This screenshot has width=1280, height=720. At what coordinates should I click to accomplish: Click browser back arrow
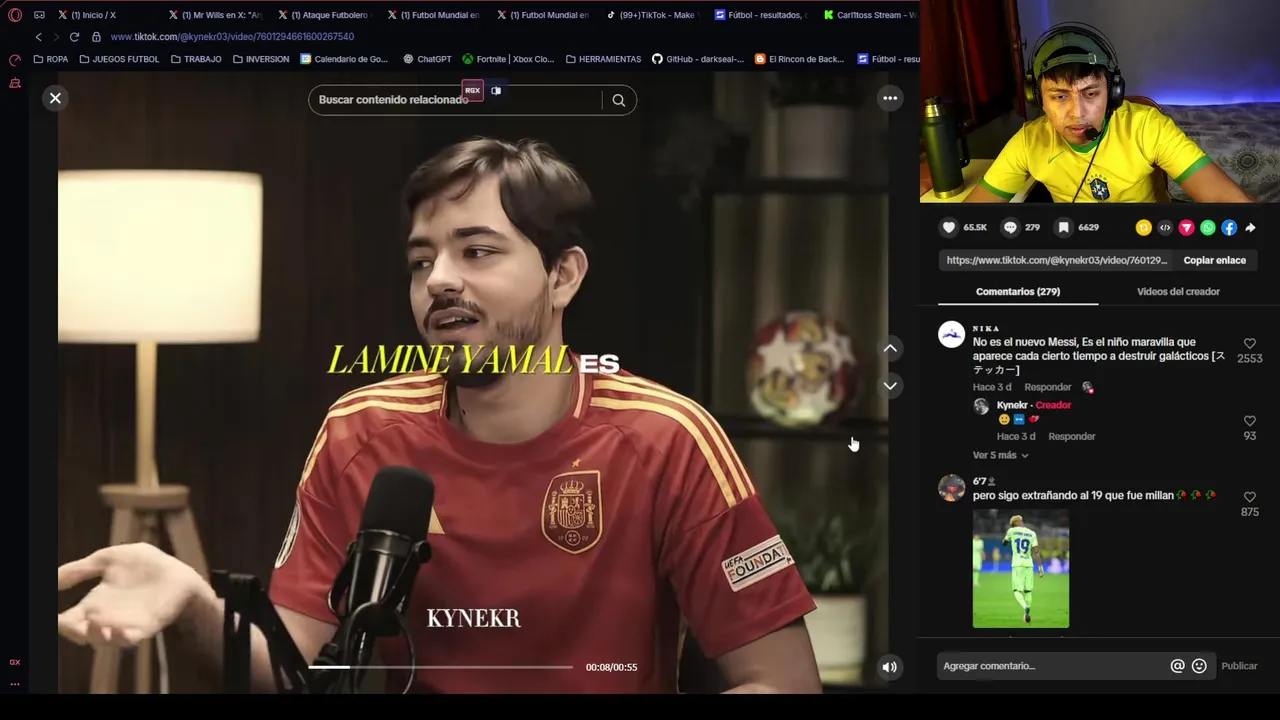coord(38,37)
